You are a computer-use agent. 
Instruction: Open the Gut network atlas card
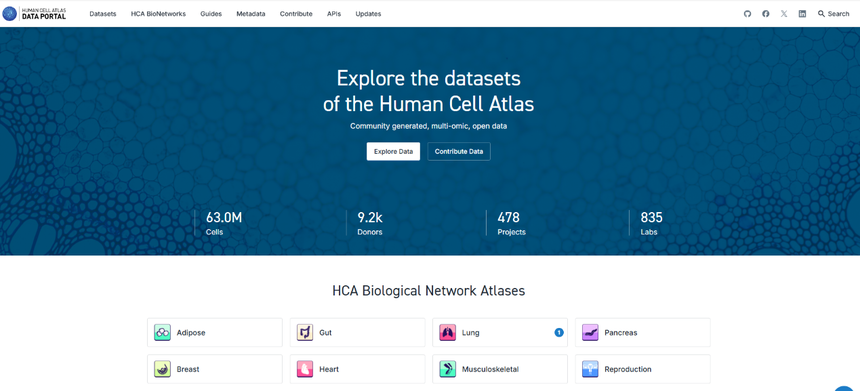(x=358, y=332)
